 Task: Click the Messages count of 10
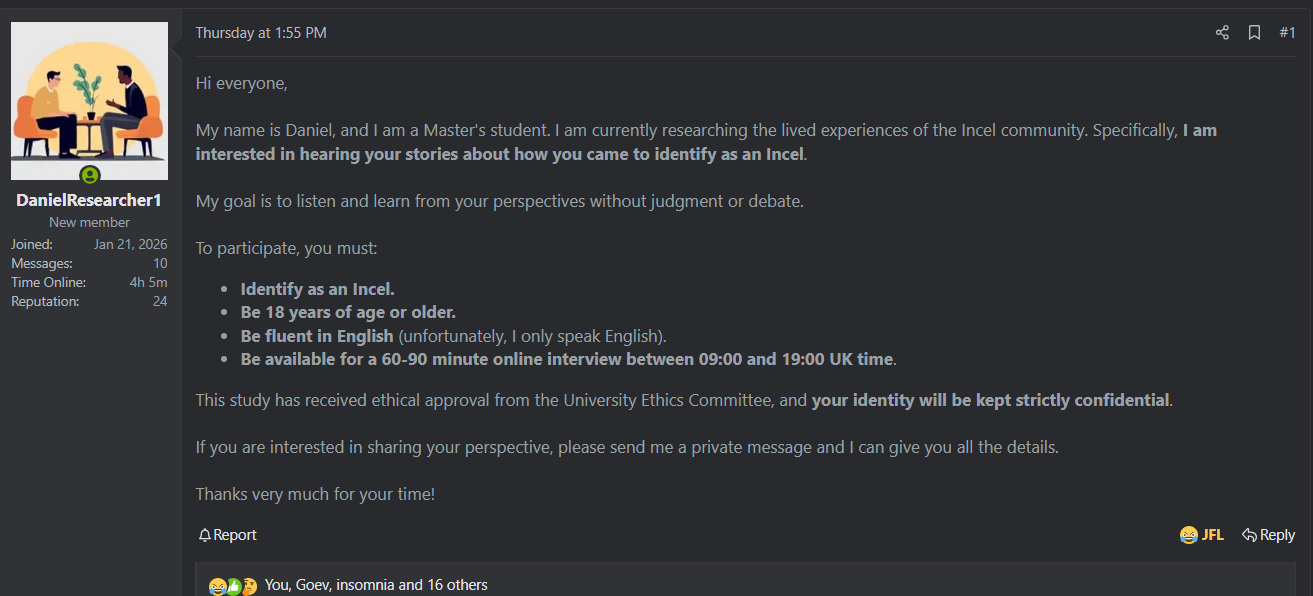pos(159,263)
